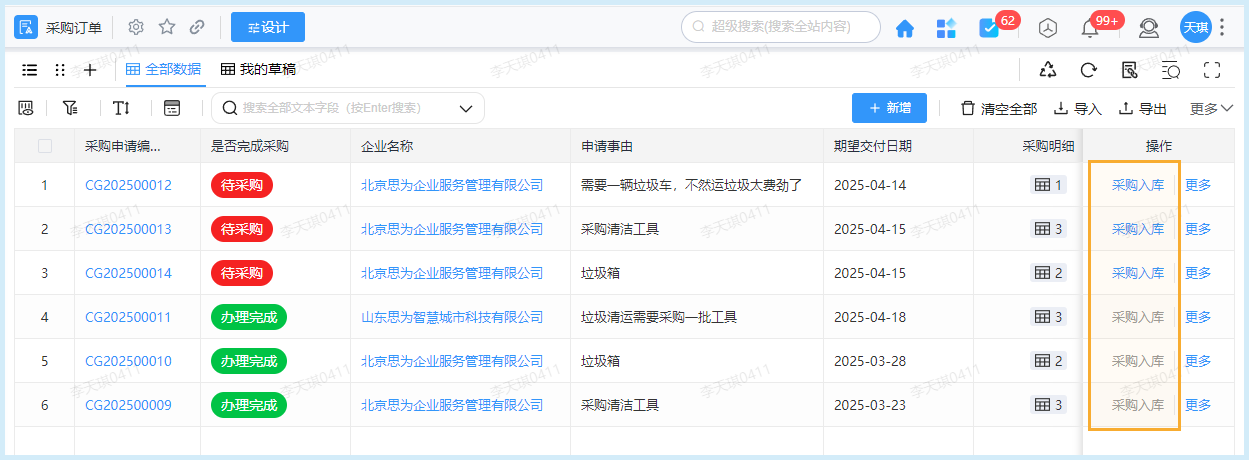This screenshot has height=460, width=1249.
Task: Click 待采购 status tag for CG202500012
Action: [242, 185]
